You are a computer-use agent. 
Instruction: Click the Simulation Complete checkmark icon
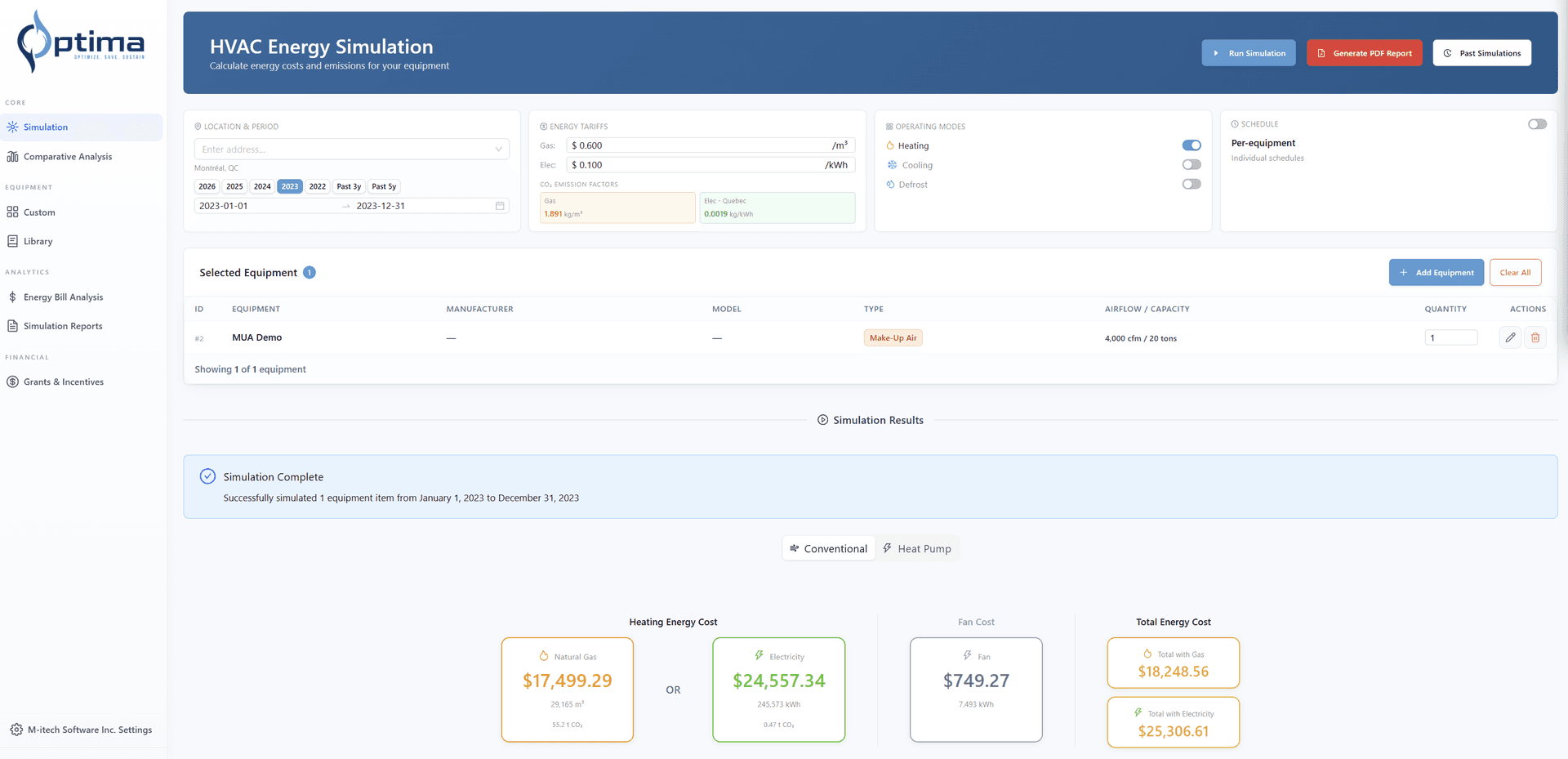click(207, 476)
